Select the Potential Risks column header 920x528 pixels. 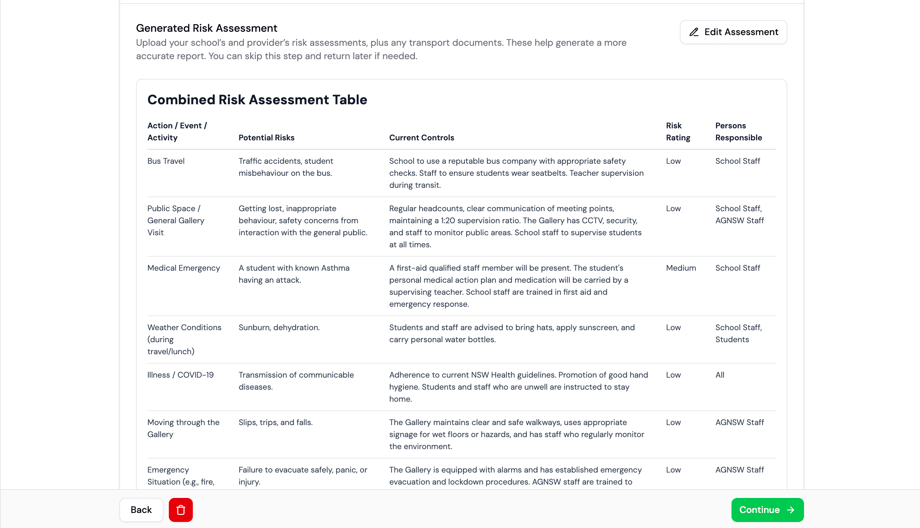coord(266,138)
